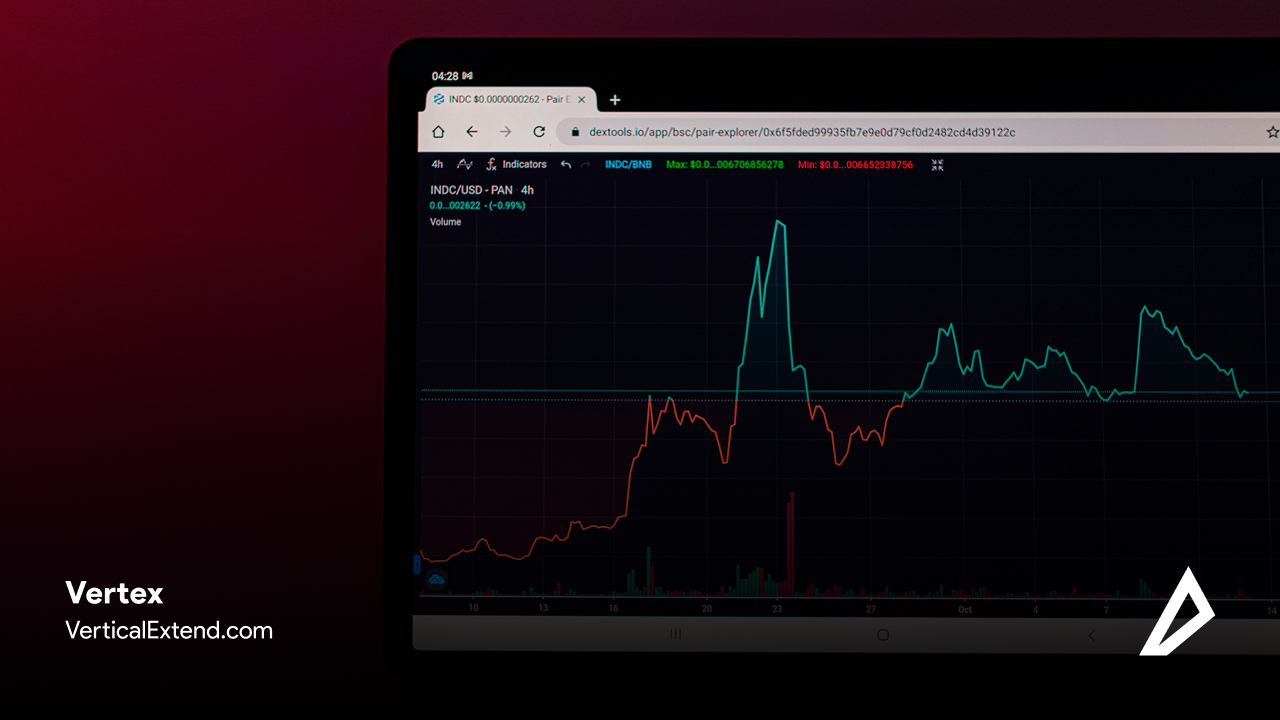This screenshot has height=720, width=1280.
Task: Open the Indicators menu
Action: point(524,164)
